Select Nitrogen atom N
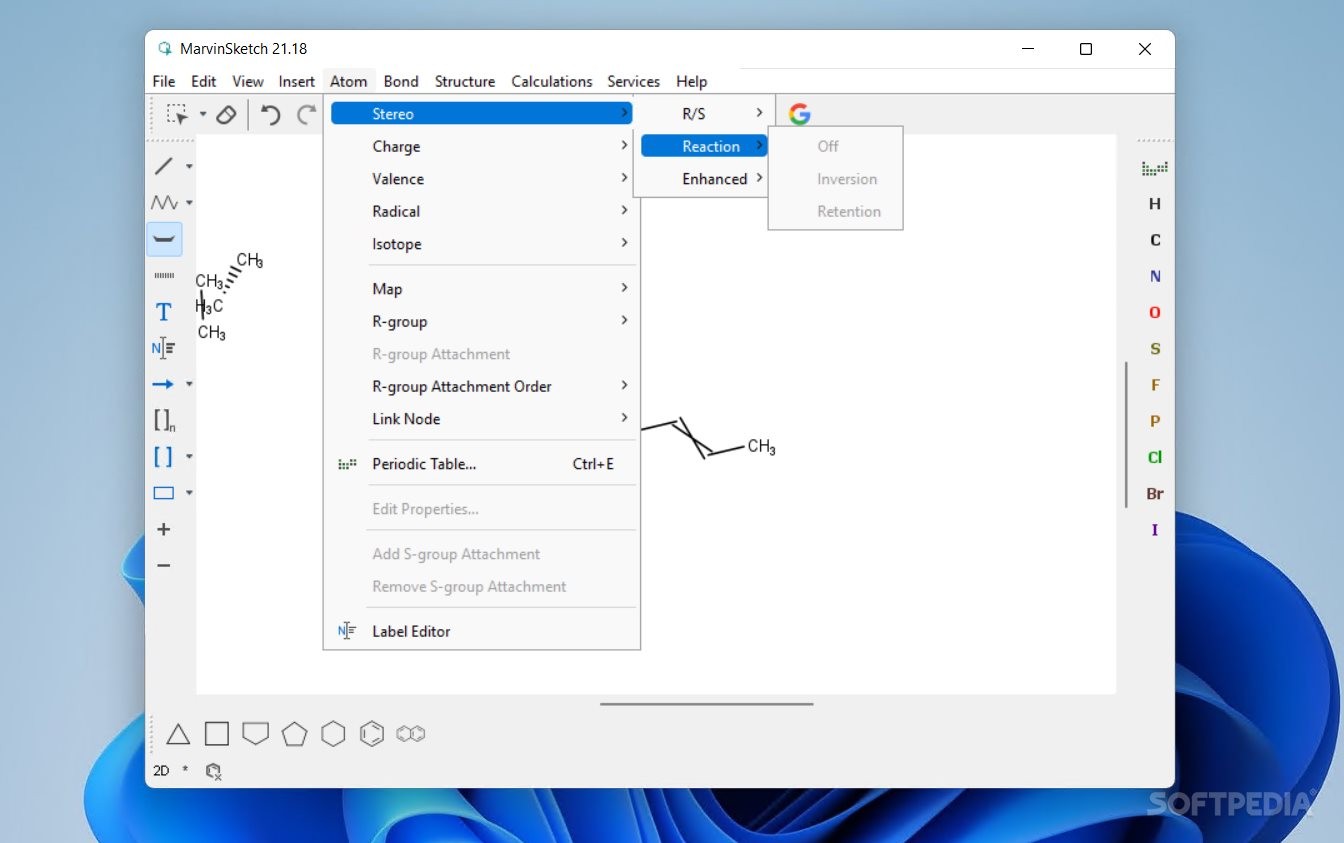The width and height of the screenshot is (1344, 843). [x=1155, y=276]
